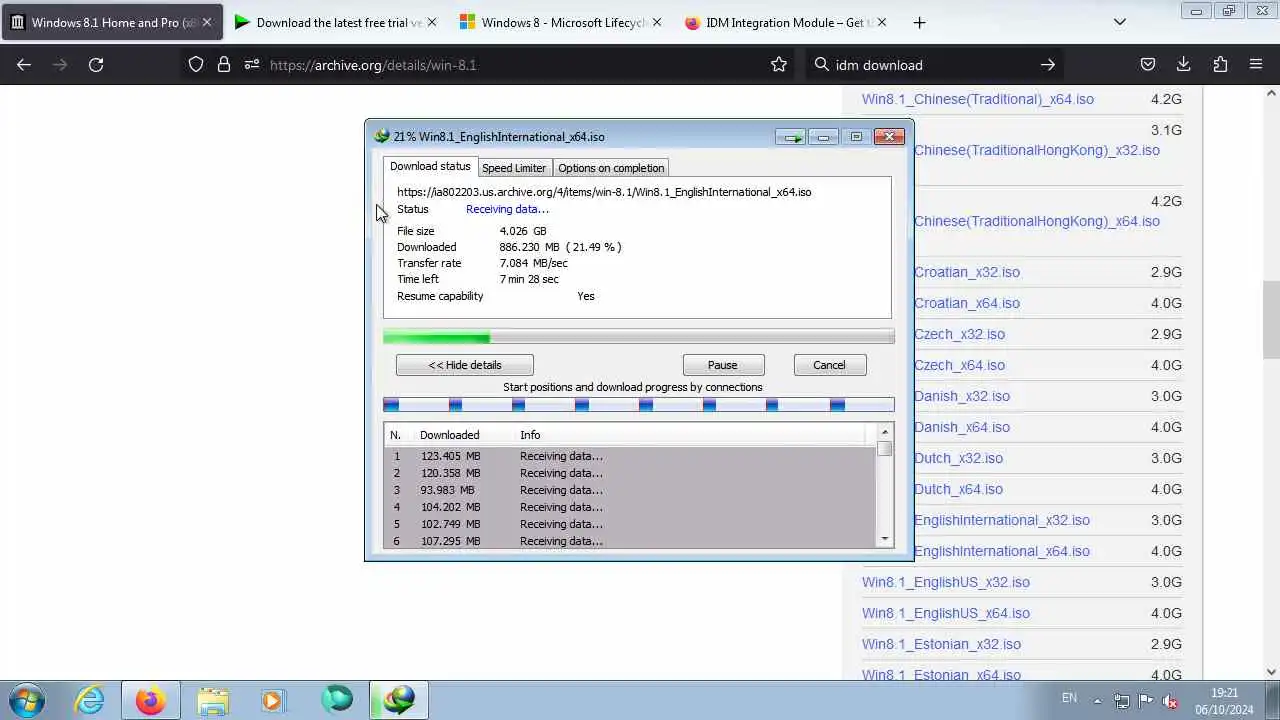Open the Win8.1_Chinese(Traditional)_x64.iso link
Image resolution: width=1280 pixels, height=720 pixels.
point(978,99)
